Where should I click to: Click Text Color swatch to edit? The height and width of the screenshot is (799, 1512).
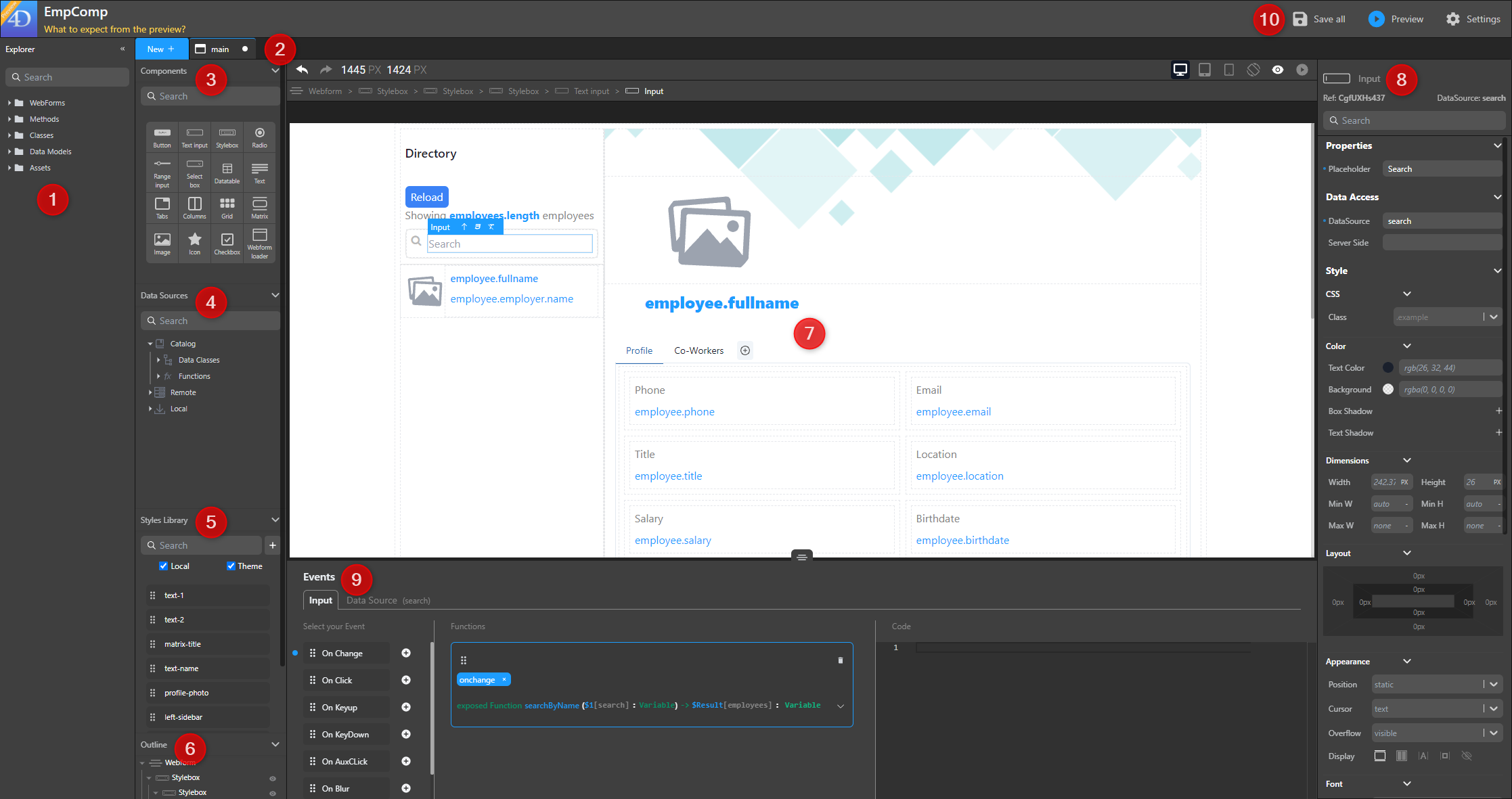pyautogui.click(x=1386, y=367)
